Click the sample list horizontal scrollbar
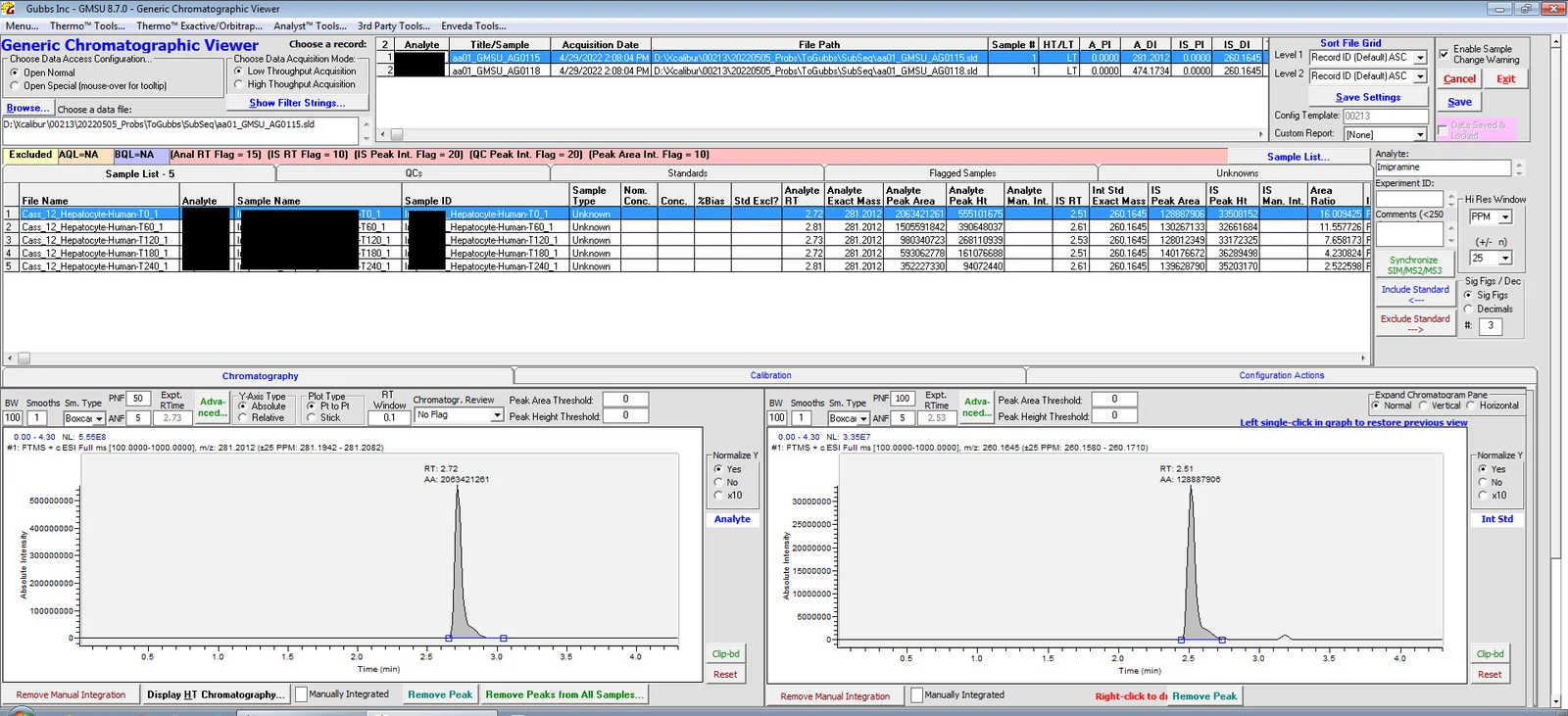 (686, 358)
